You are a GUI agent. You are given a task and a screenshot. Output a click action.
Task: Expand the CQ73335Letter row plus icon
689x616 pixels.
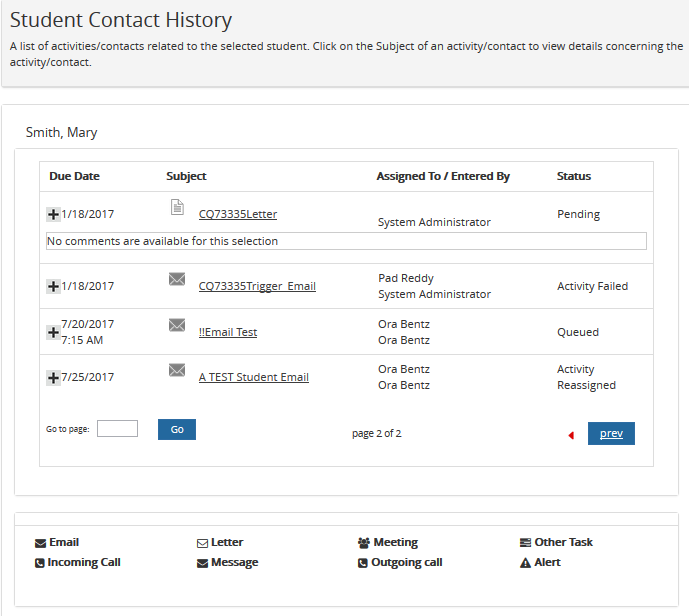click(x=53, y=214)
